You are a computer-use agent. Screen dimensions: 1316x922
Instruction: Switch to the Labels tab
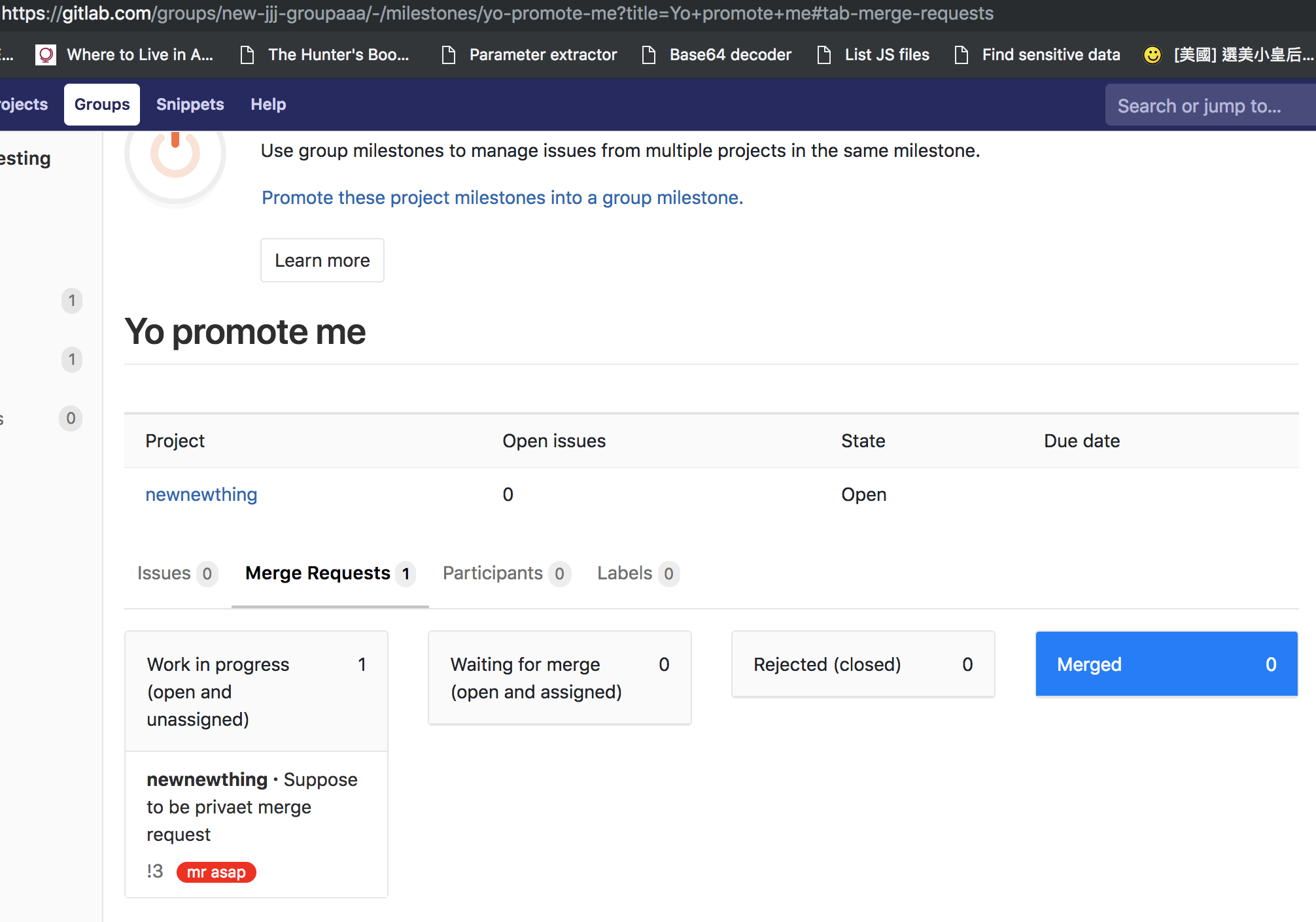tap(625, 573)
